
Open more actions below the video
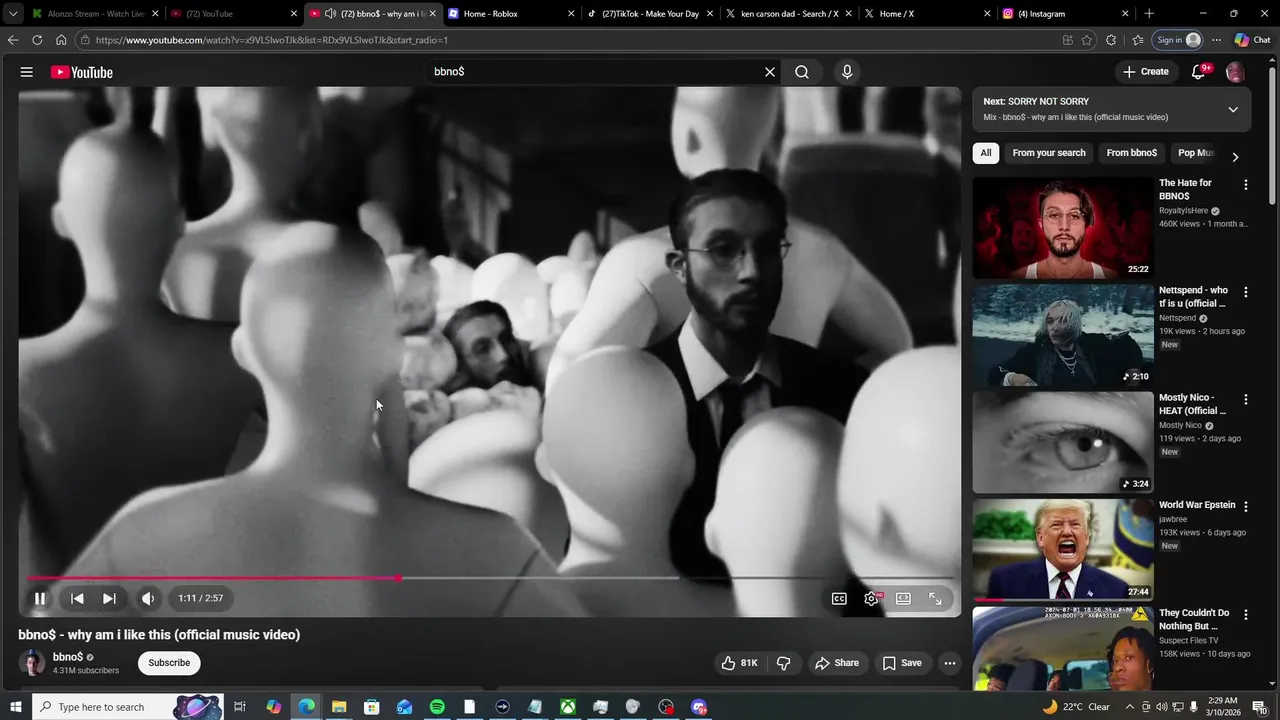[x=950, y=663]
